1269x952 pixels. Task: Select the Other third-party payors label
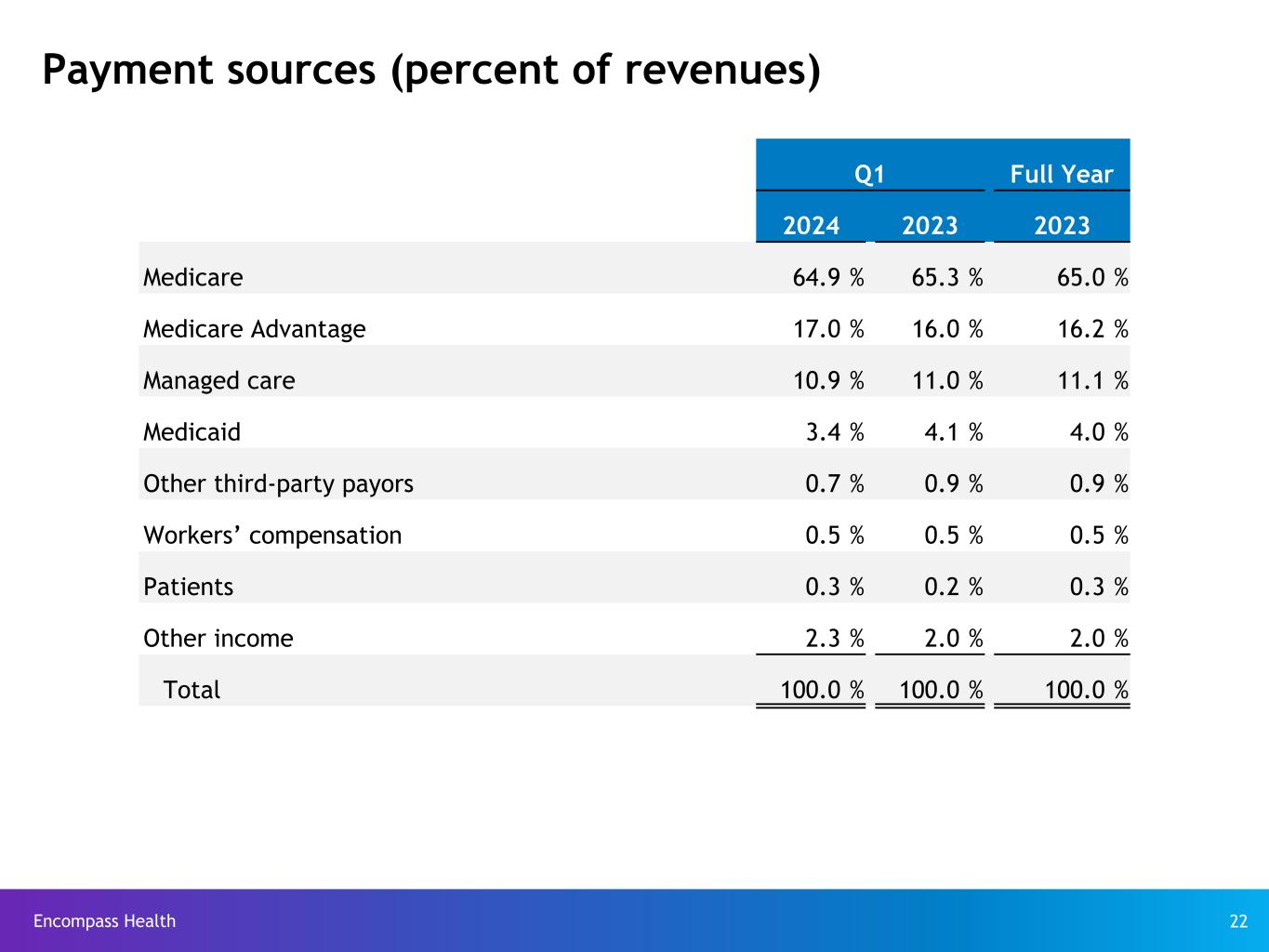pyautogui.click(x=278, y=484)
